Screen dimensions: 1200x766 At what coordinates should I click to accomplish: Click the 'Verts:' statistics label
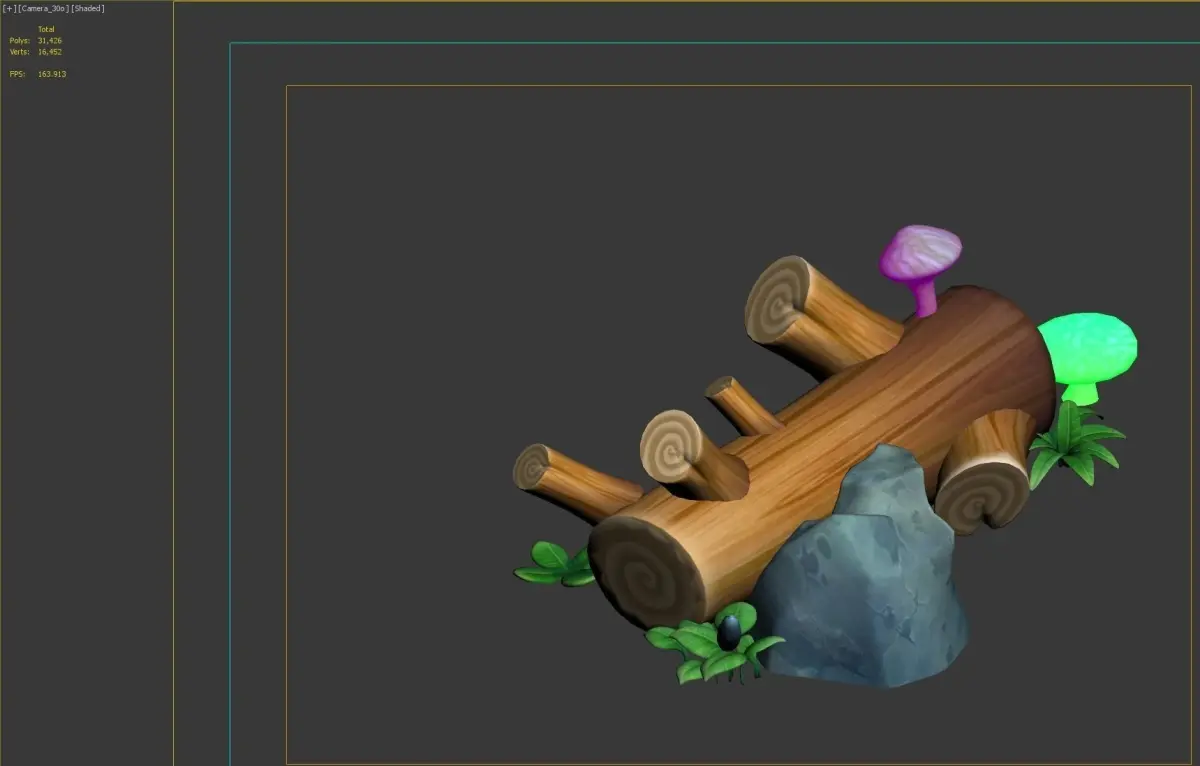coord(20,51)
